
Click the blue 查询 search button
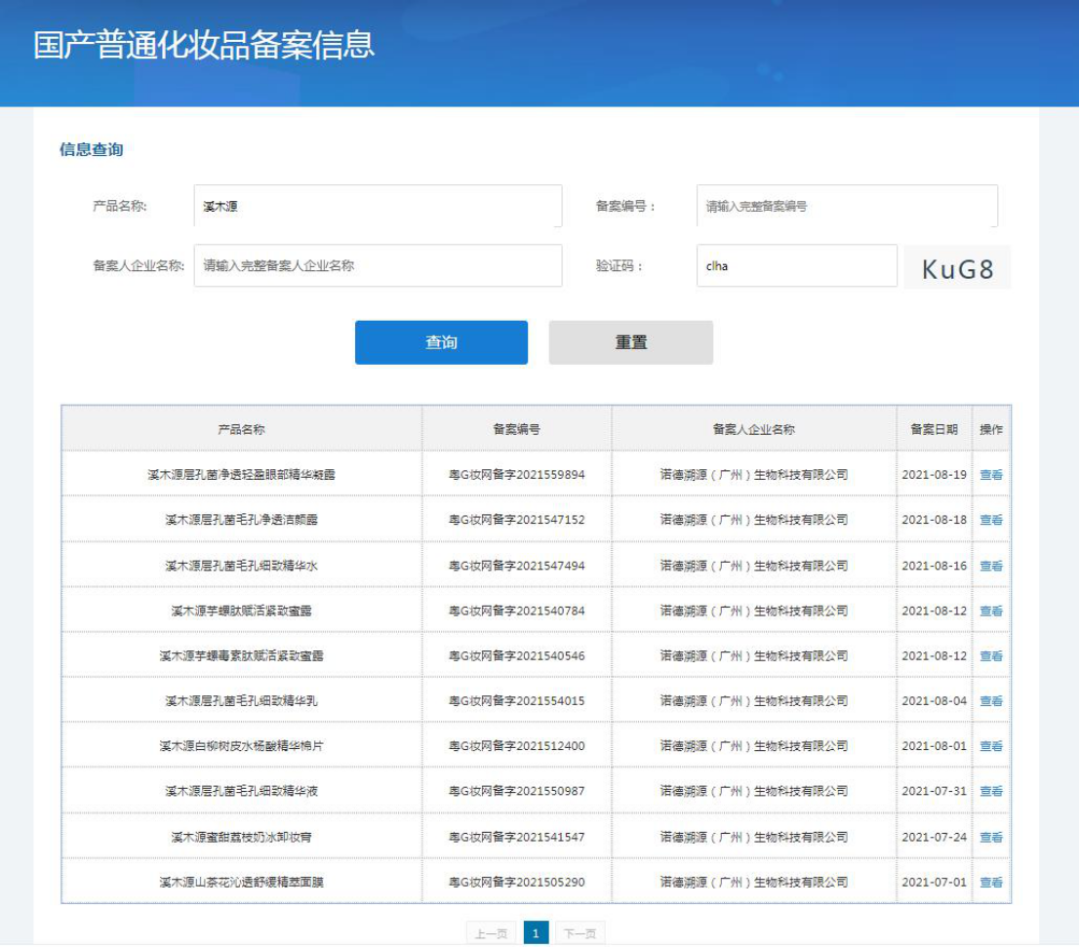point(441,342)
